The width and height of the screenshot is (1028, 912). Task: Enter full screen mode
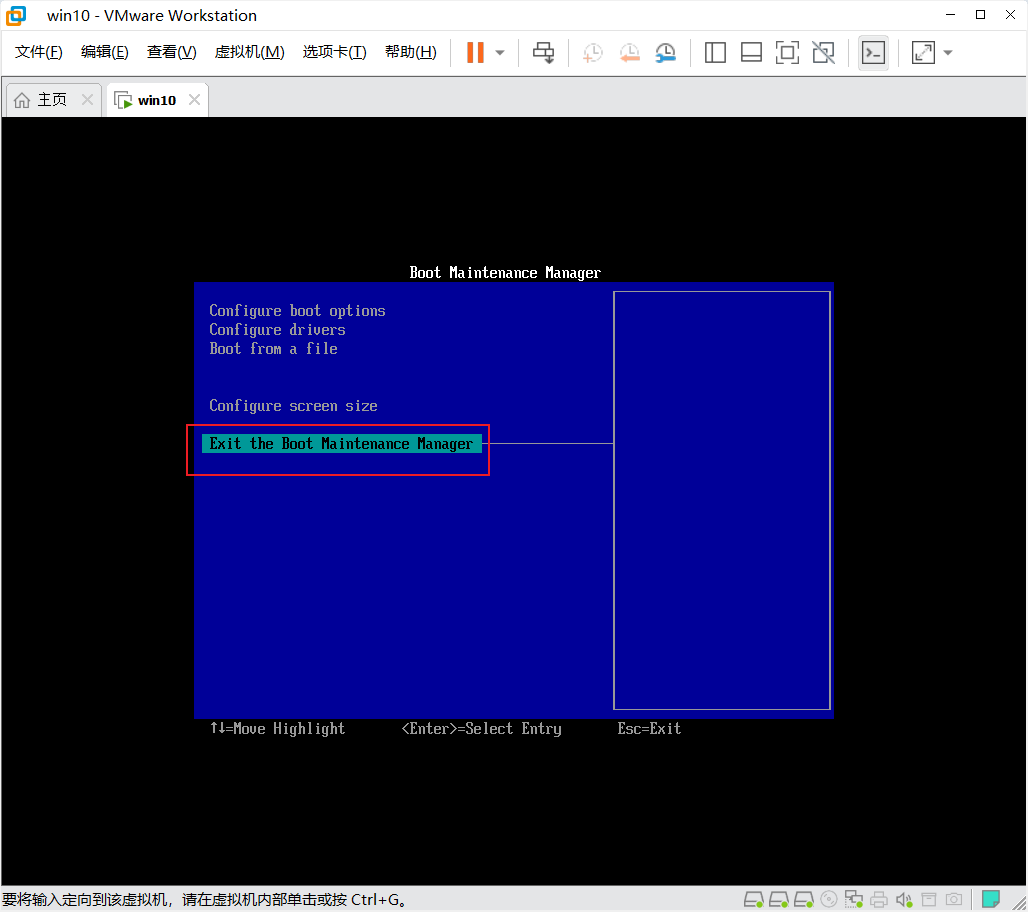tap(787, 52)
